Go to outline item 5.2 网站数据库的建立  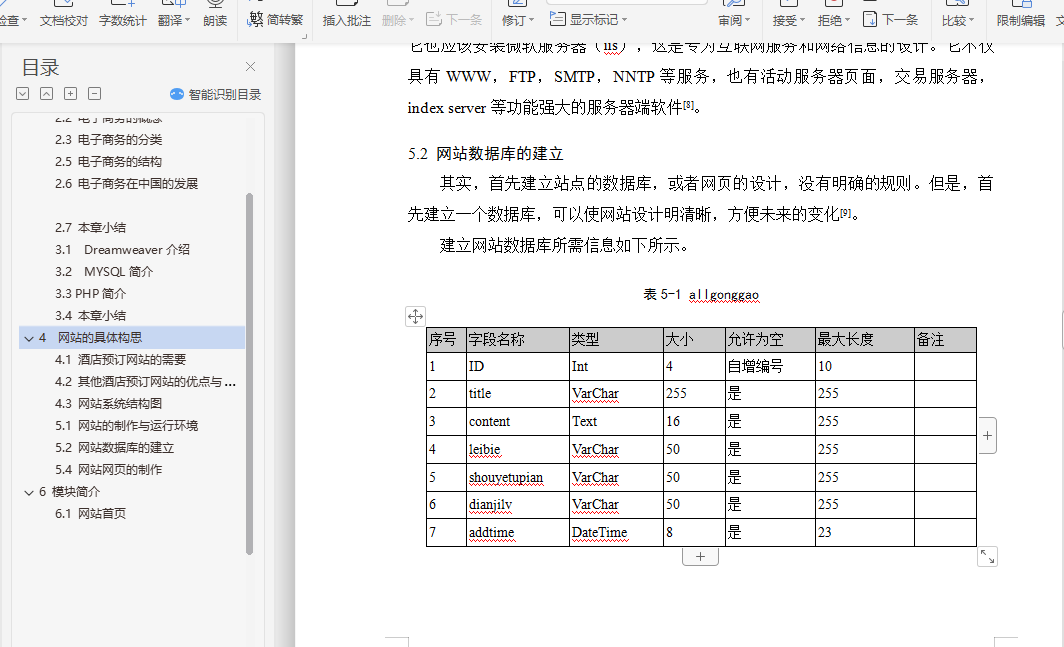pyautogui.click(x=114, y=448)
